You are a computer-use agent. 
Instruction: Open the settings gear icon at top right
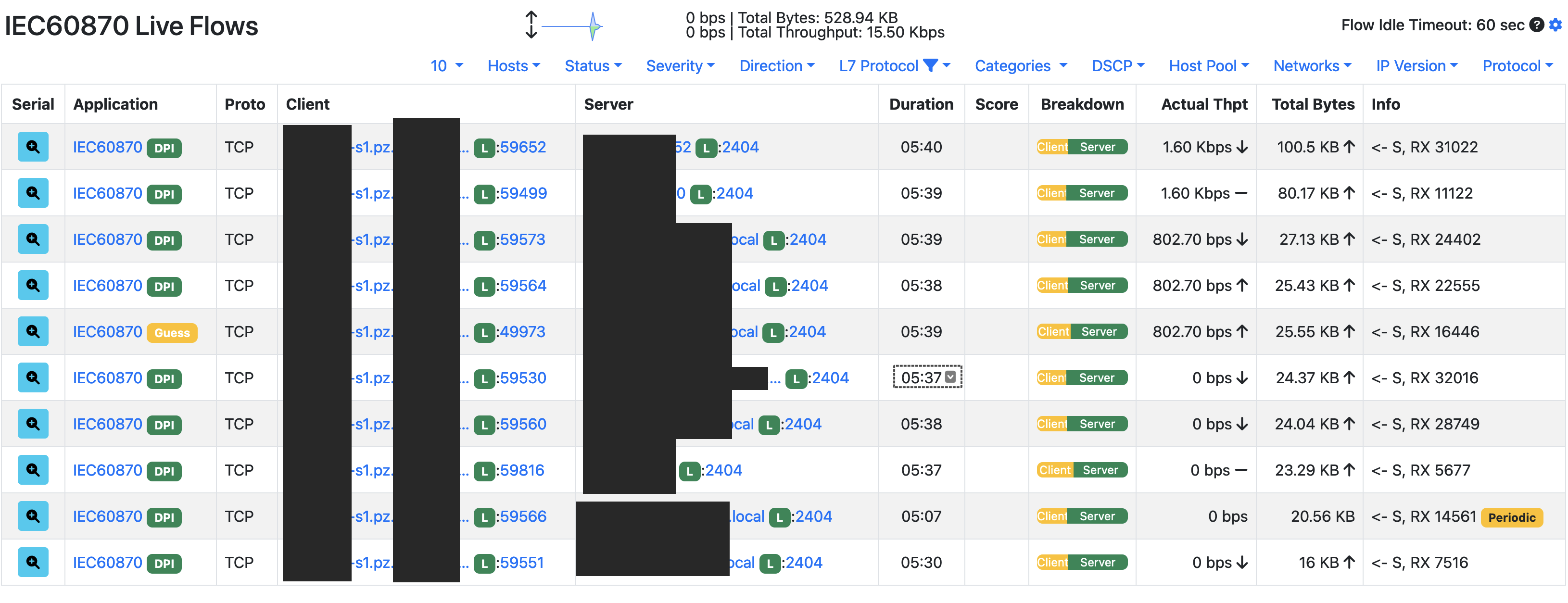tap(1556, 25)
